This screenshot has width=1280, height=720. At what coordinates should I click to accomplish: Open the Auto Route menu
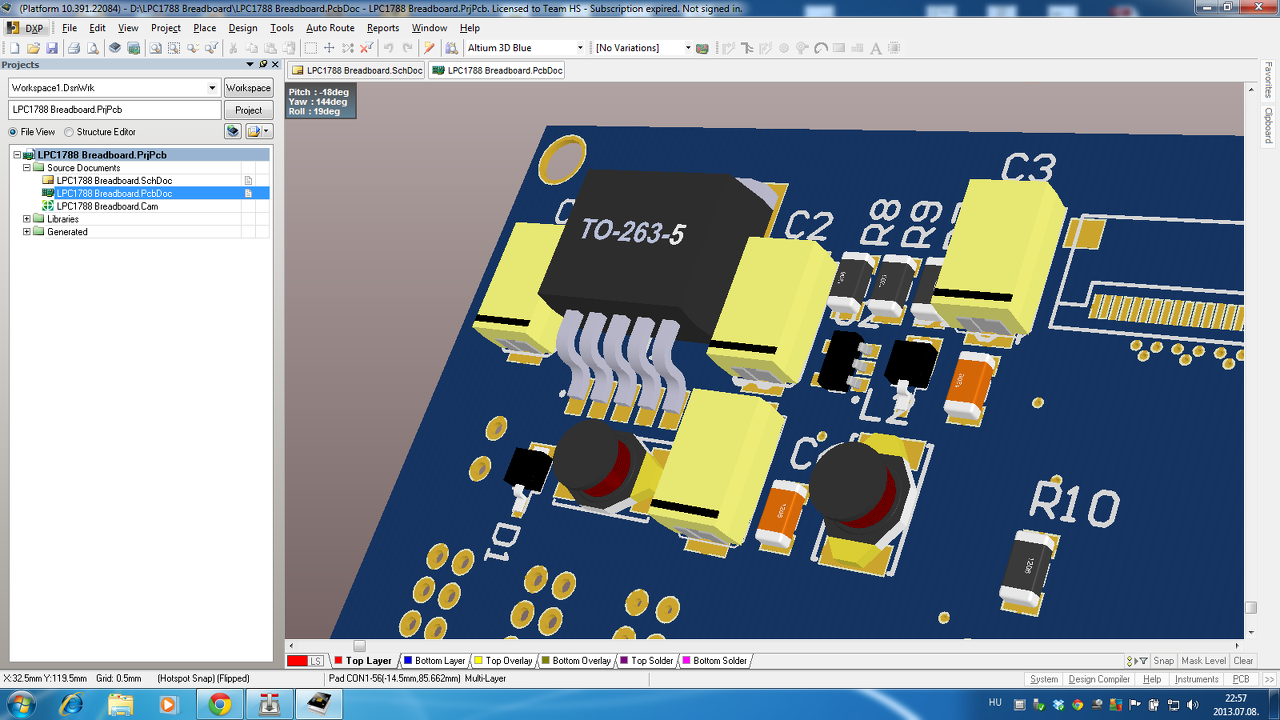tap(330, 28)
